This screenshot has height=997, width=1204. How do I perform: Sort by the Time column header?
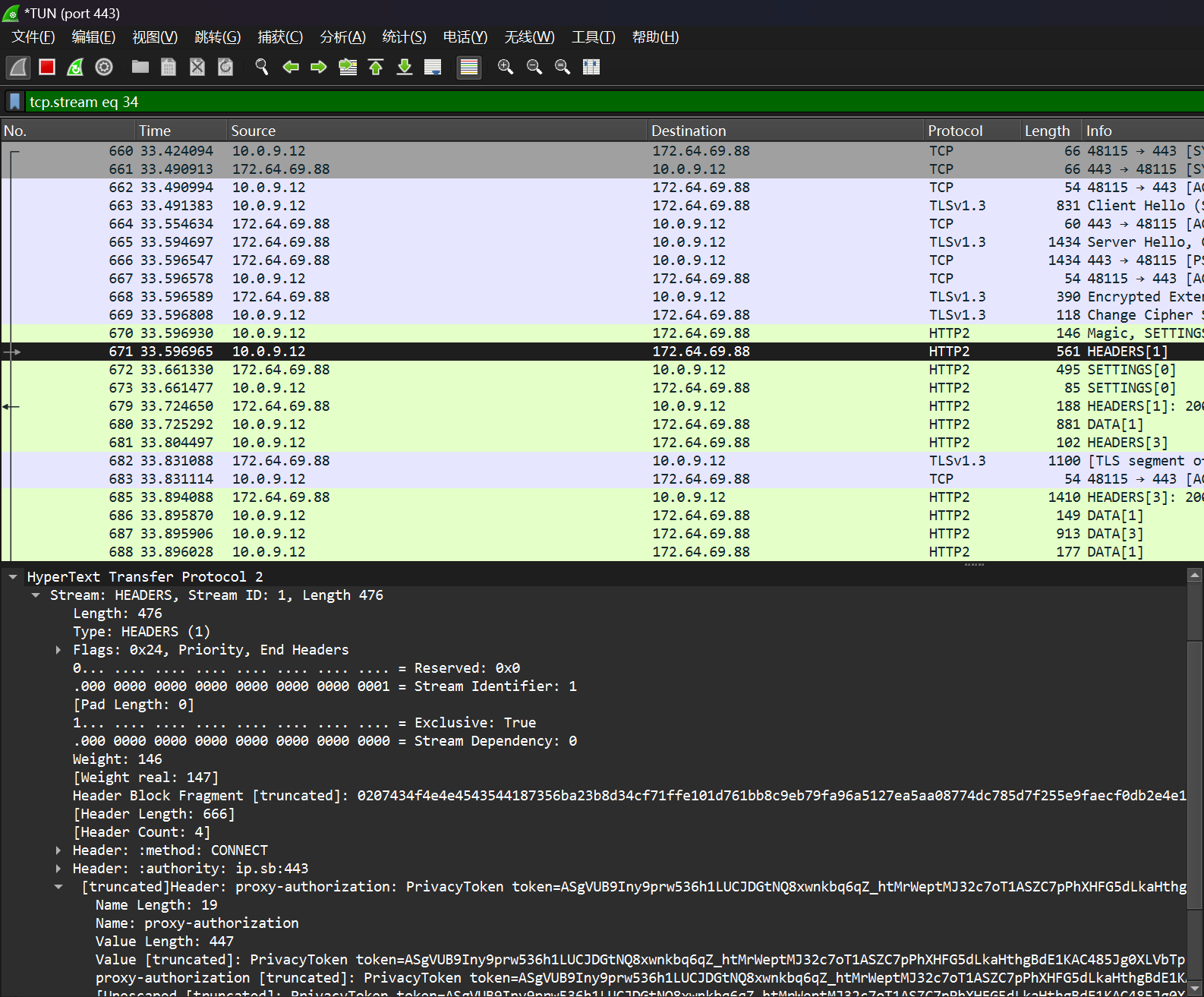pos(181,131)
